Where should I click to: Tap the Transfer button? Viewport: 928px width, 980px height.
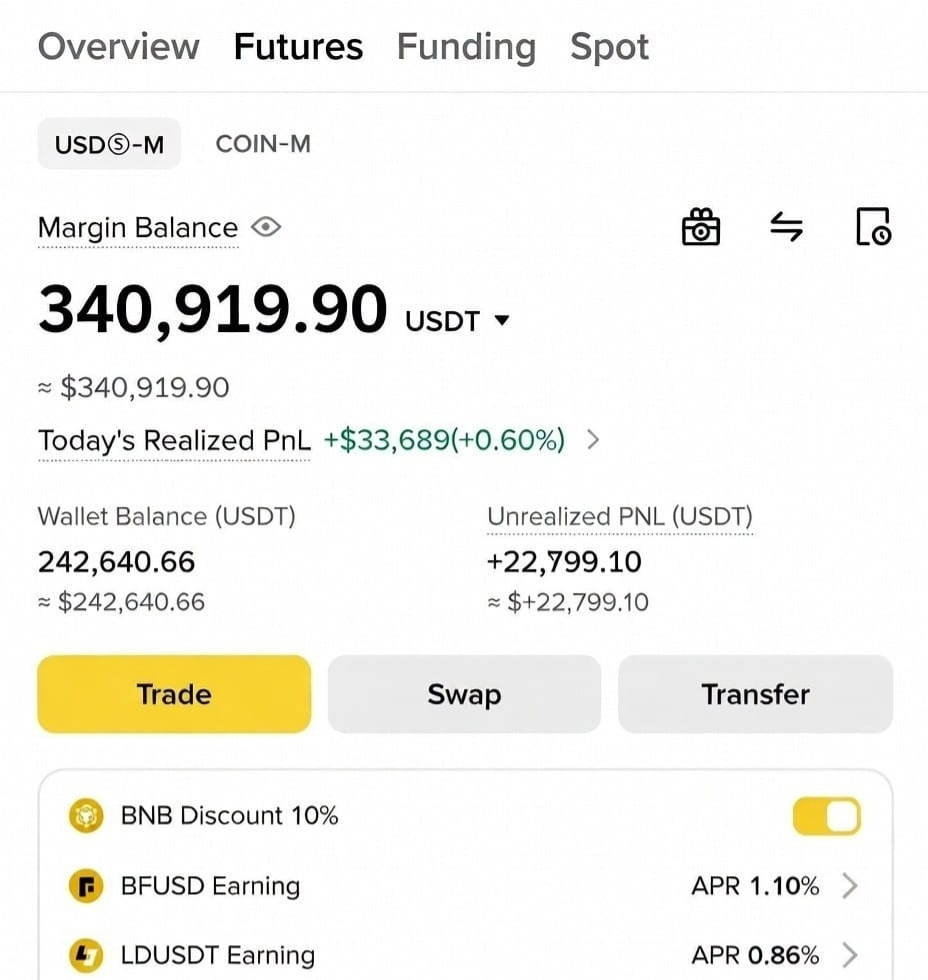[756, 694]
